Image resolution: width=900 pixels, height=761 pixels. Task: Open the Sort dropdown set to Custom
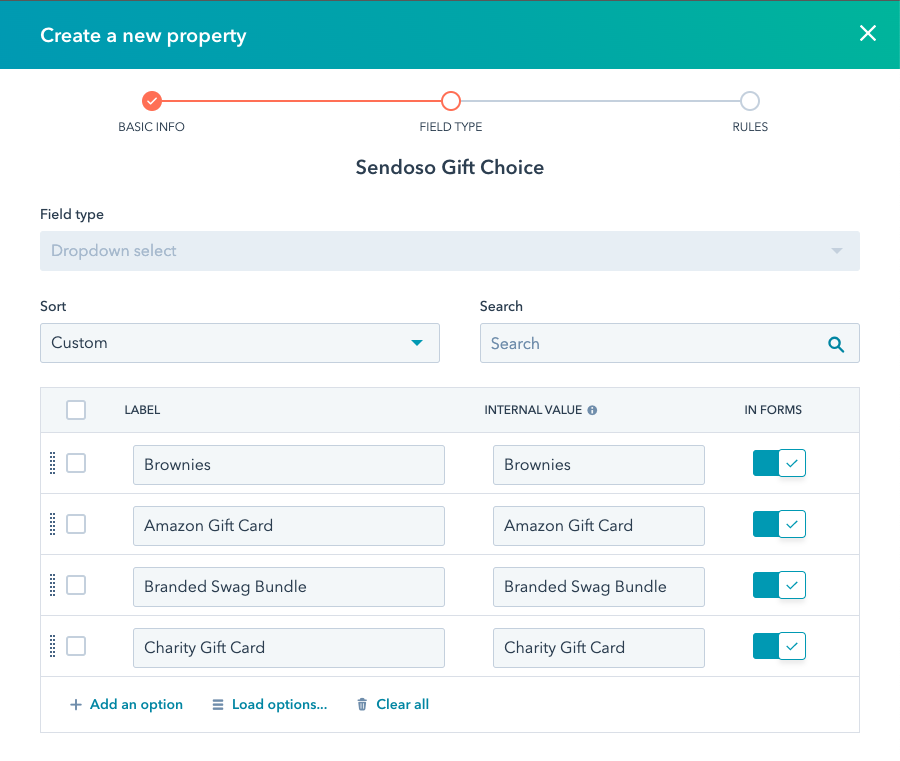tap(239, 343)
